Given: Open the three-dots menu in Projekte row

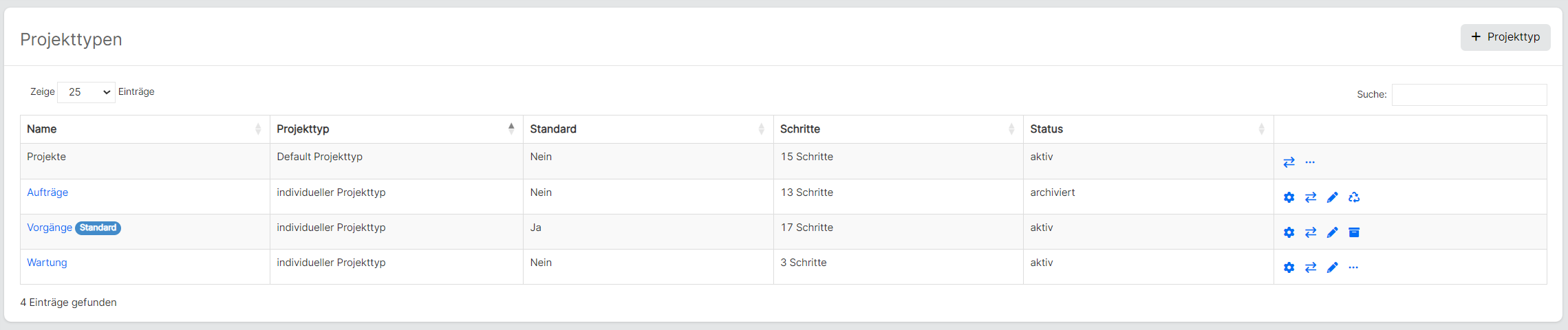Looking at the screenshot, I should (1310, 162).
